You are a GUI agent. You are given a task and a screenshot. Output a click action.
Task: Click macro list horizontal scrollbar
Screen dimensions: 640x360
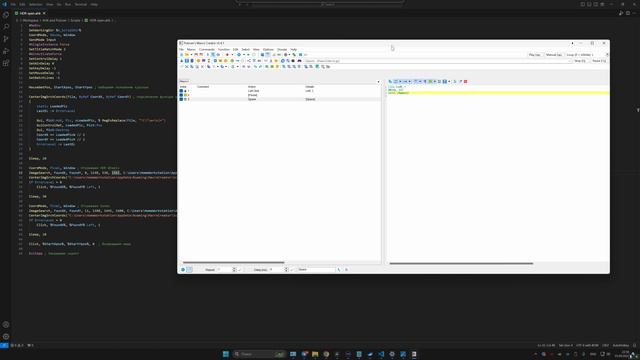coord(233,263)
